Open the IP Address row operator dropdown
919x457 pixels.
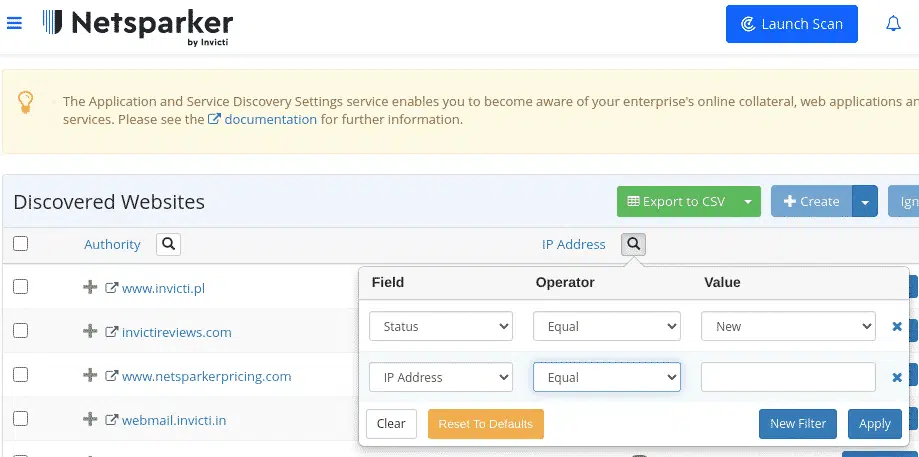coord(607,377)
